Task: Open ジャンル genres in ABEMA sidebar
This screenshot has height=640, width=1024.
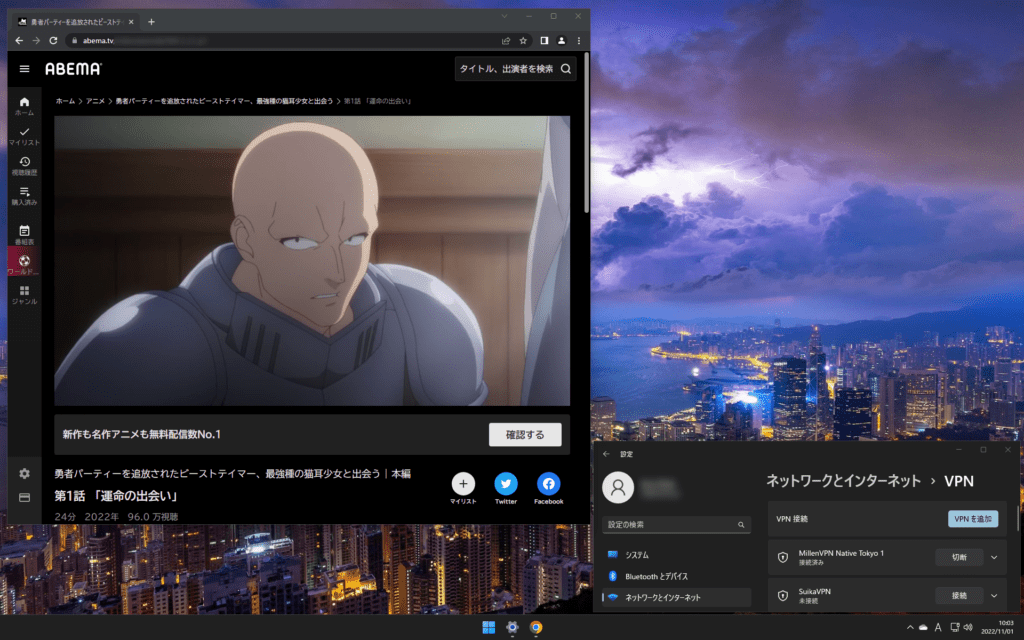Action: (24, 295)
